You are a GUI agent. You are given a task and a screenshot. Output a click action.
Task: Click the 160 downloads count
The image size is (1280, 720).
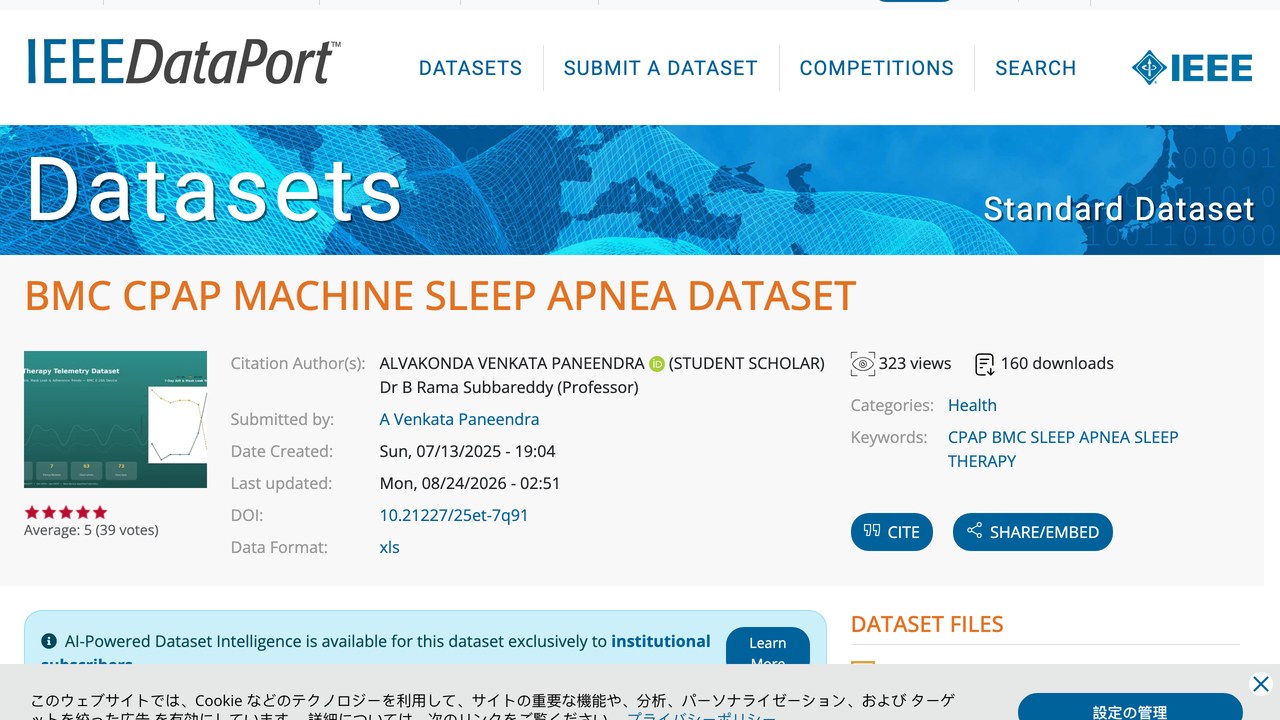click(x=1057, y=364)
